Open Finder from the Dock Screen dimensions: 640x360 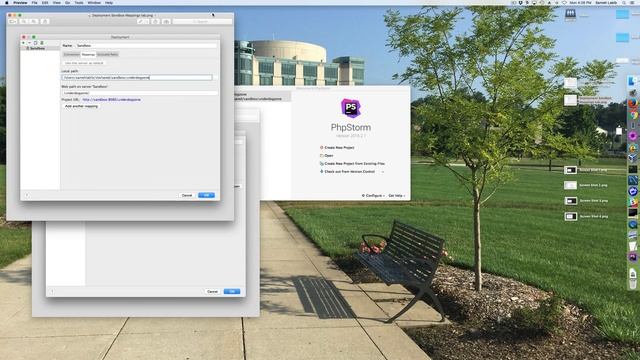point(633,81)
